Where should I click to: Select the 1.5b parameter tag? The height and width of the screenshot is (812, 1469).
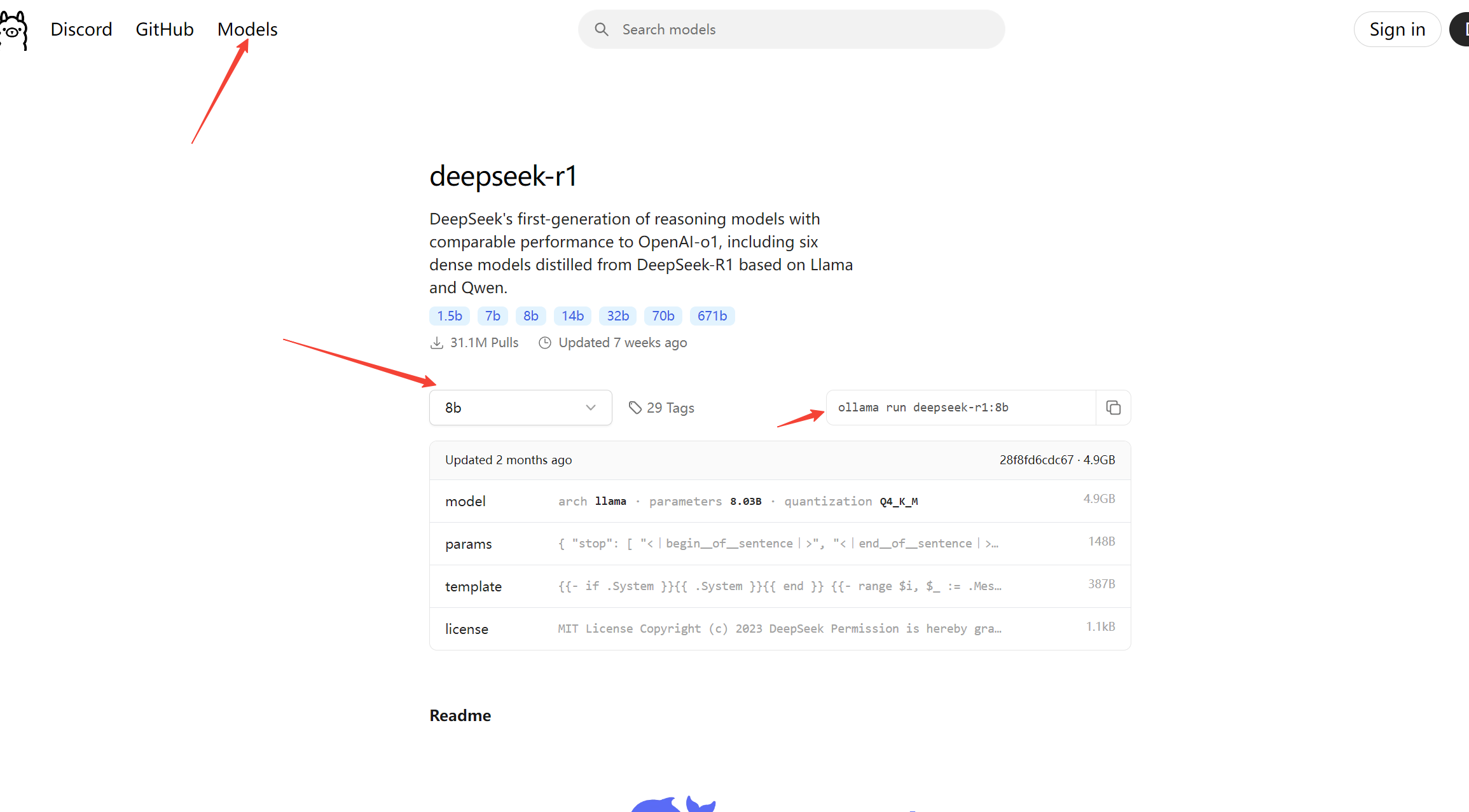(449, 315)
